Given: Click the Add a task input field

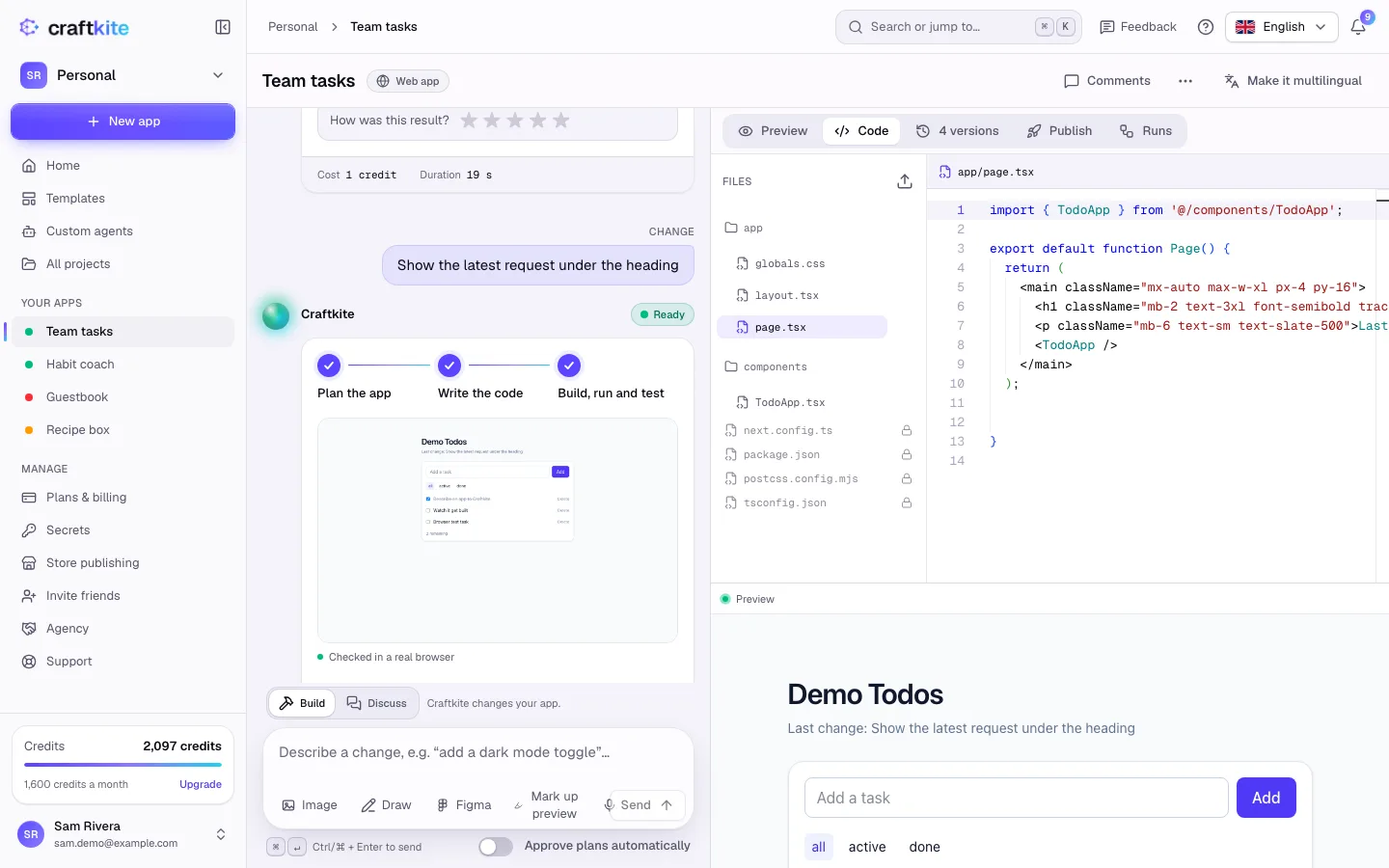Looking at the screenshot, I should click(x=1017, y=798).
